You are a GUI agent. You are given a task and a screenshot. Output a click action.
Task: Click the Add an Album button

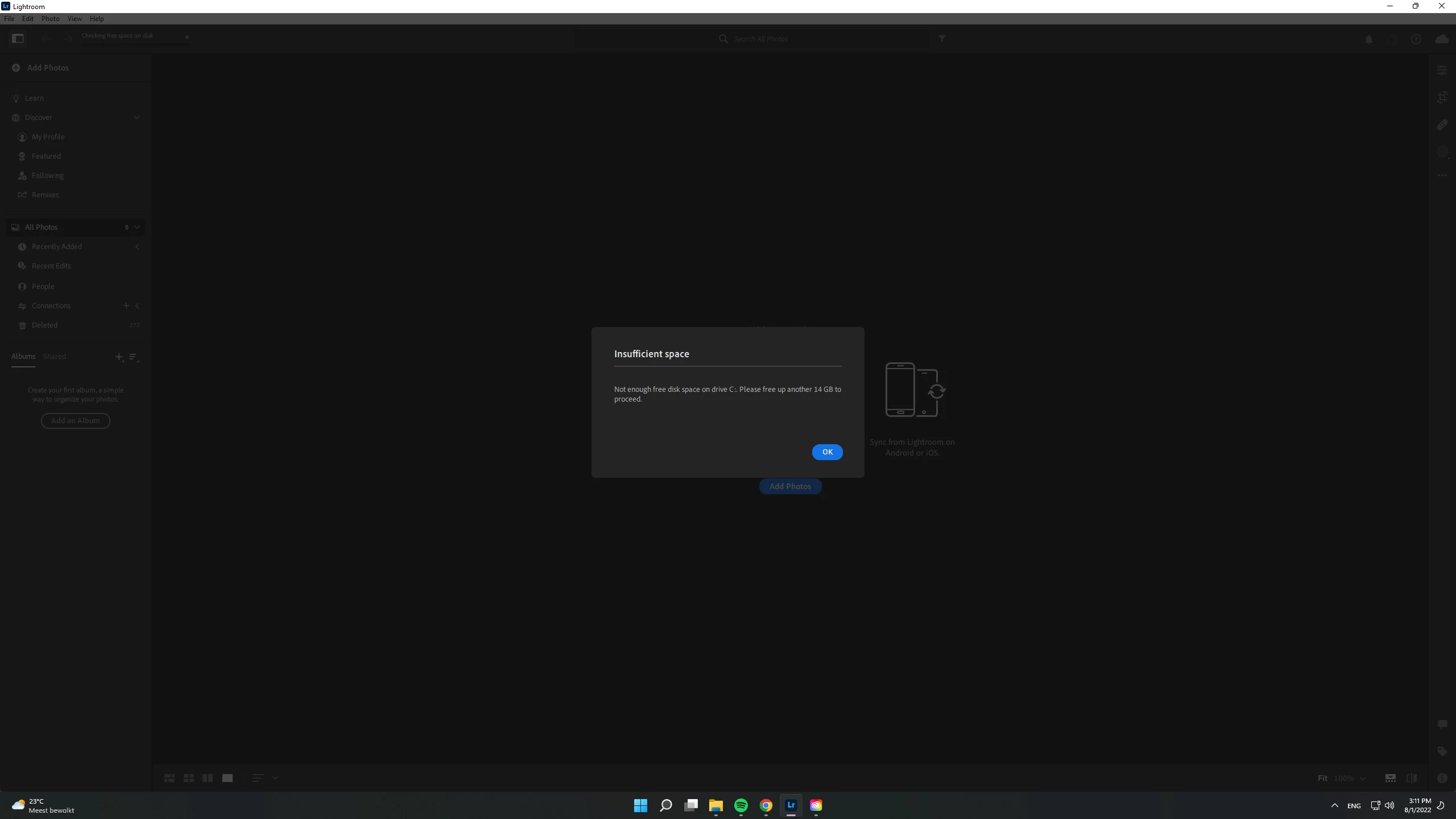click(76, 421)
